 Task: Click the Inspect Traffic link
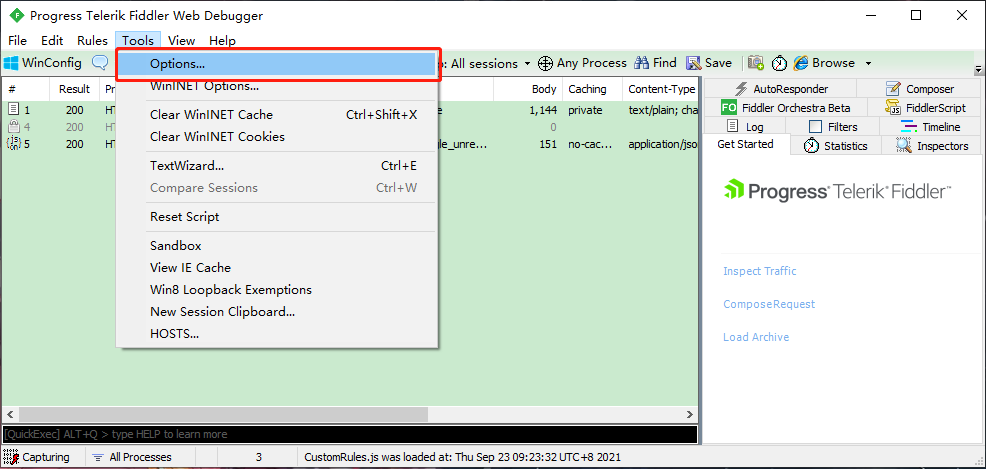tap(760, 271)
